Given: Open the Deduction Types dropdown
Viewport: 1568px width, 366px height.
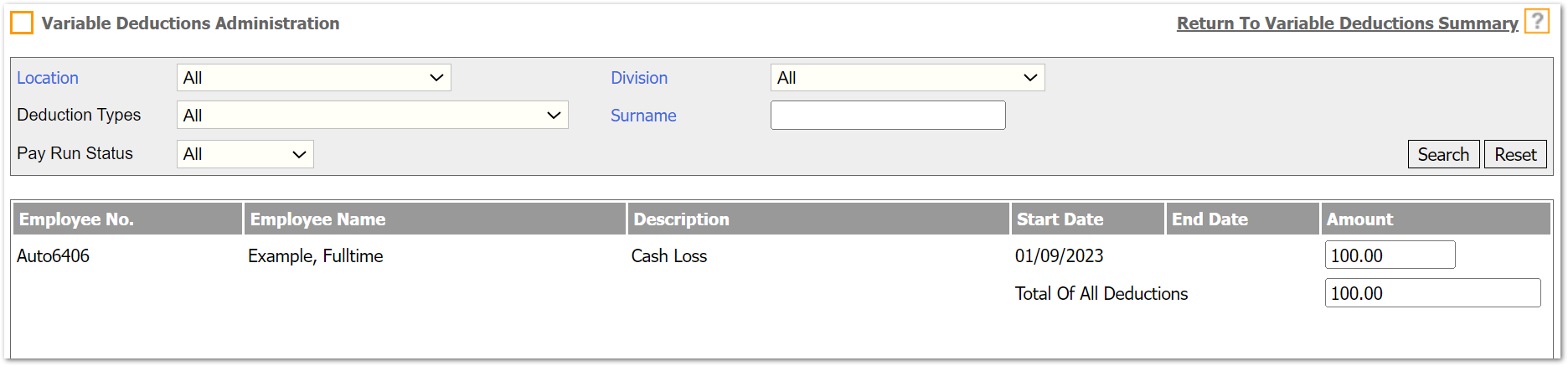Looking at the screenshot, I should pos(372,116).
